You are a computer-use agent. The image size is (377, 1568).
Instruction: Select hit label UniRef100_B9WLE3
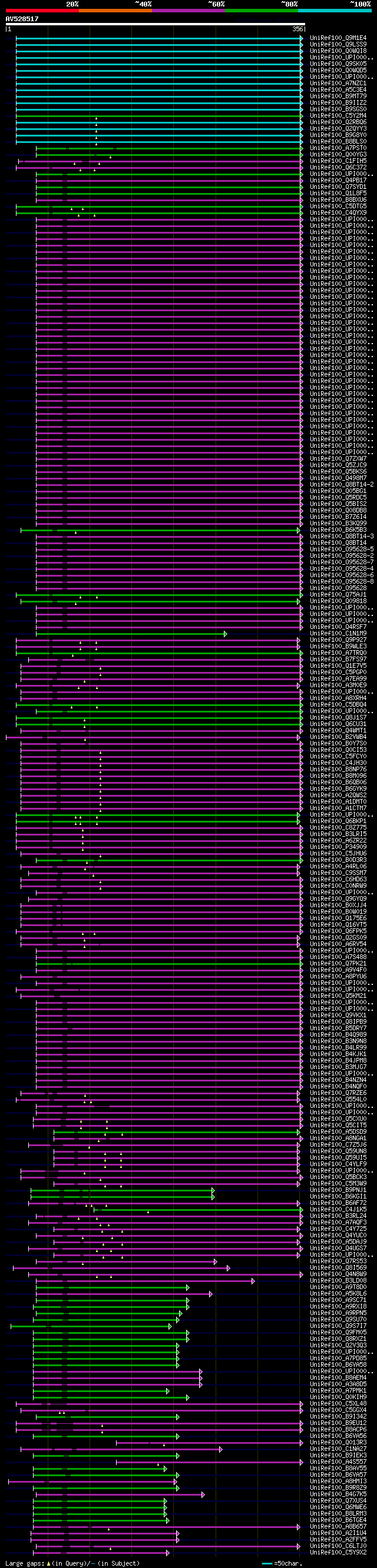(338, 647)
